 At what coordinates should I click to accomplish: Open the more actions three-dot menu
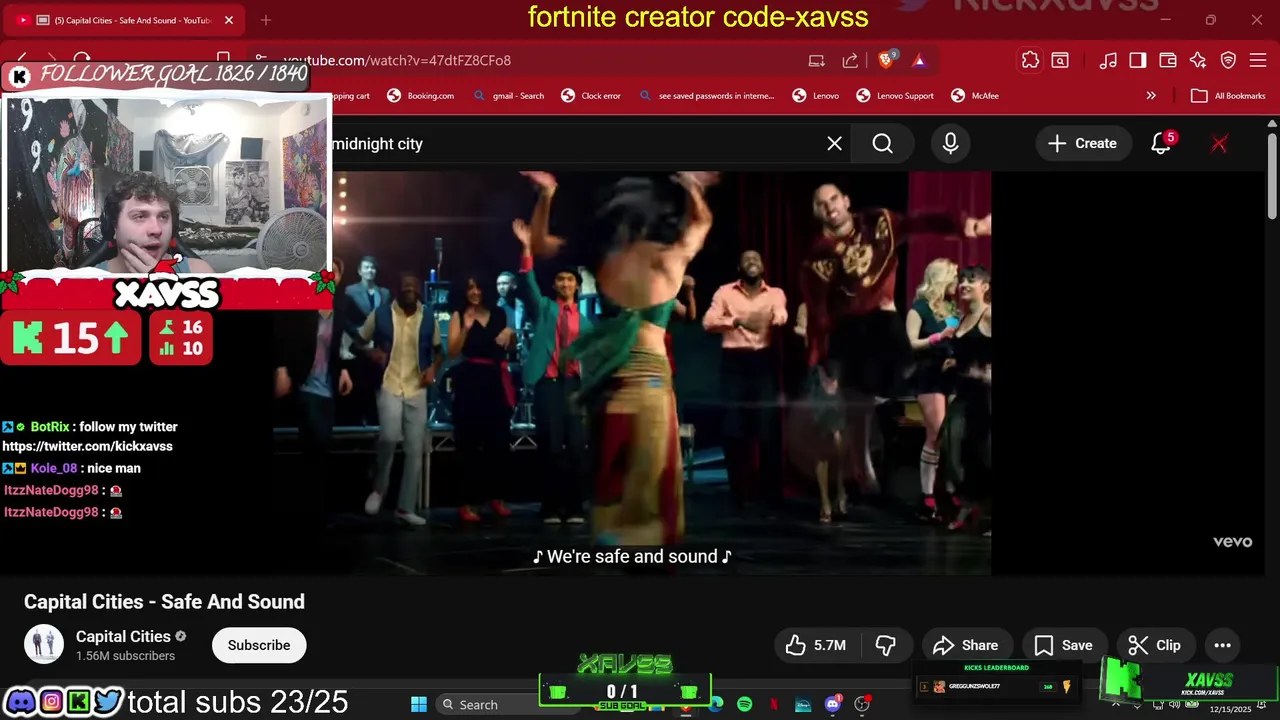(x=1222, y=645)
